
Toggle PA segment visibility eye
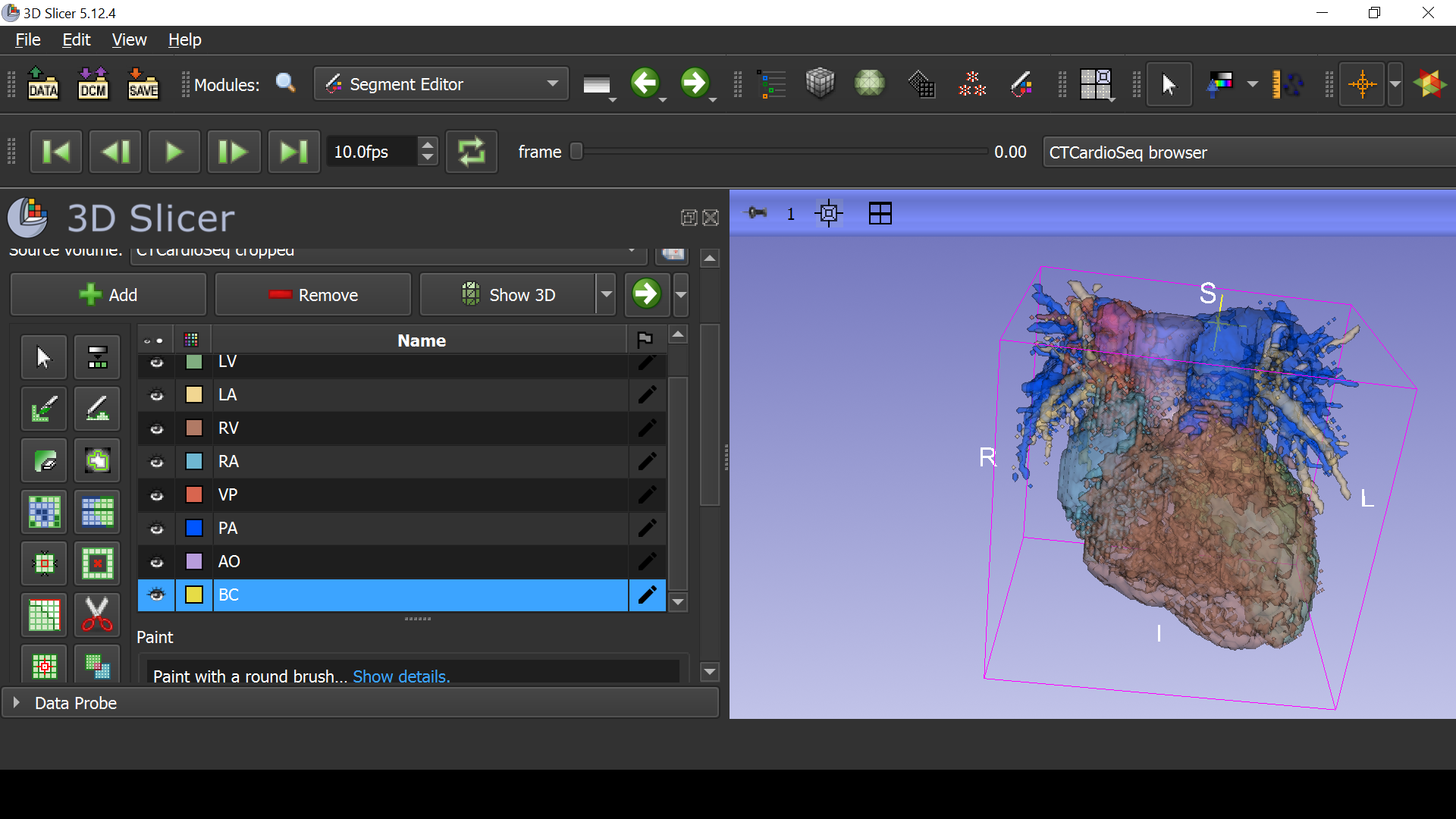point(157,529)
